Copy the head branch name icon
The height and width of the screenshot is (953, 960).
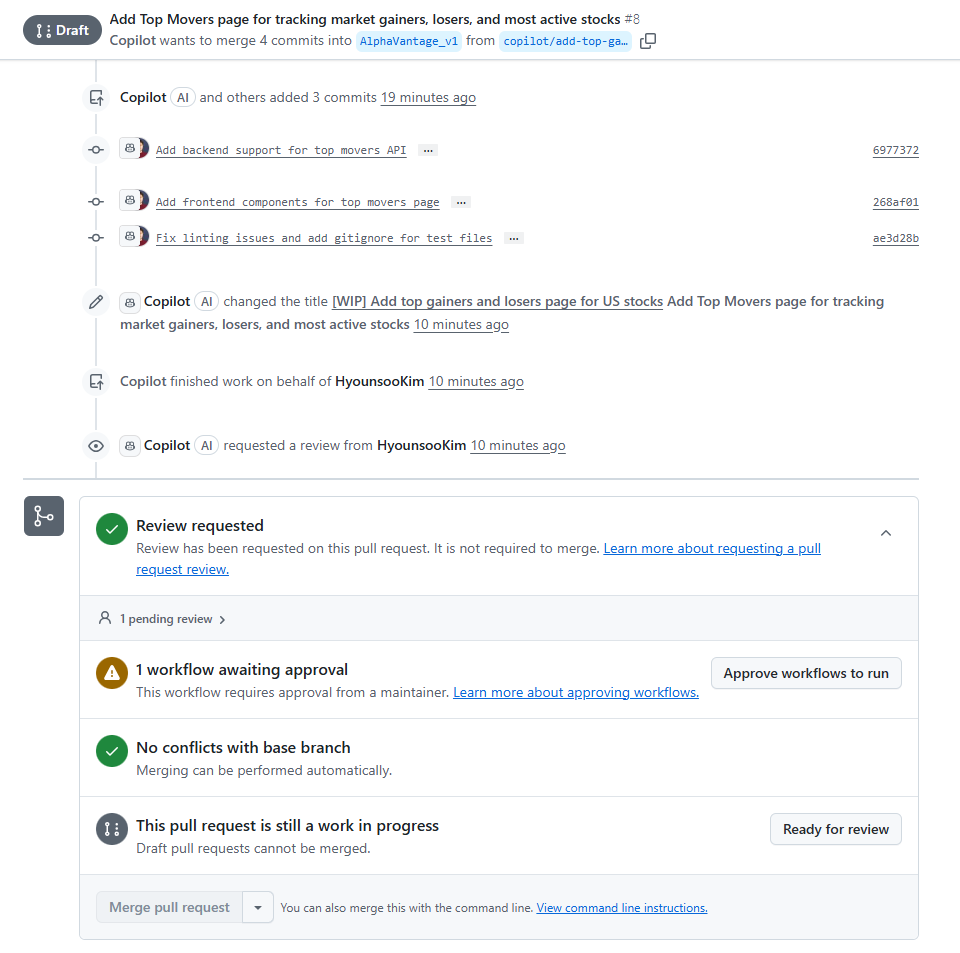point(648,41)
